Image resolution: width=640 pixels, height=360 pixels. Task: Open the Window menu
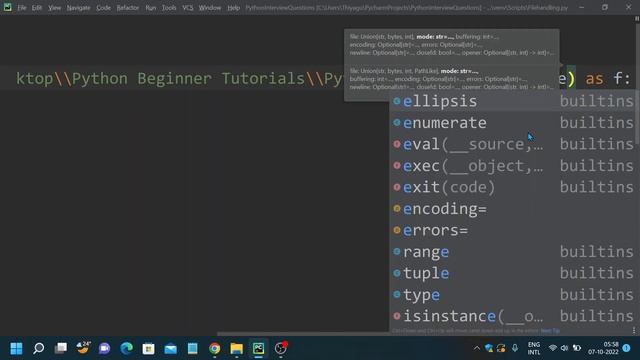tap(210, 8)
